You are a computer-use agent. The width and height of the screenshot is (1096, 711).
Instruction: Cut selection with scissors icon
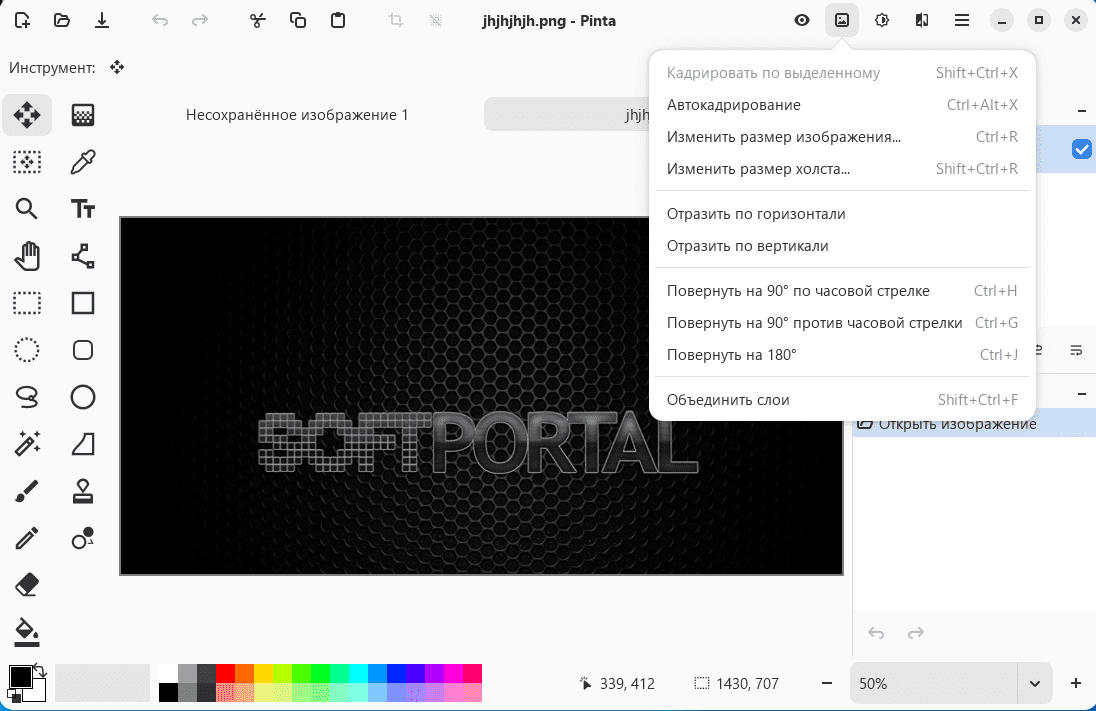tap(258, 20)
